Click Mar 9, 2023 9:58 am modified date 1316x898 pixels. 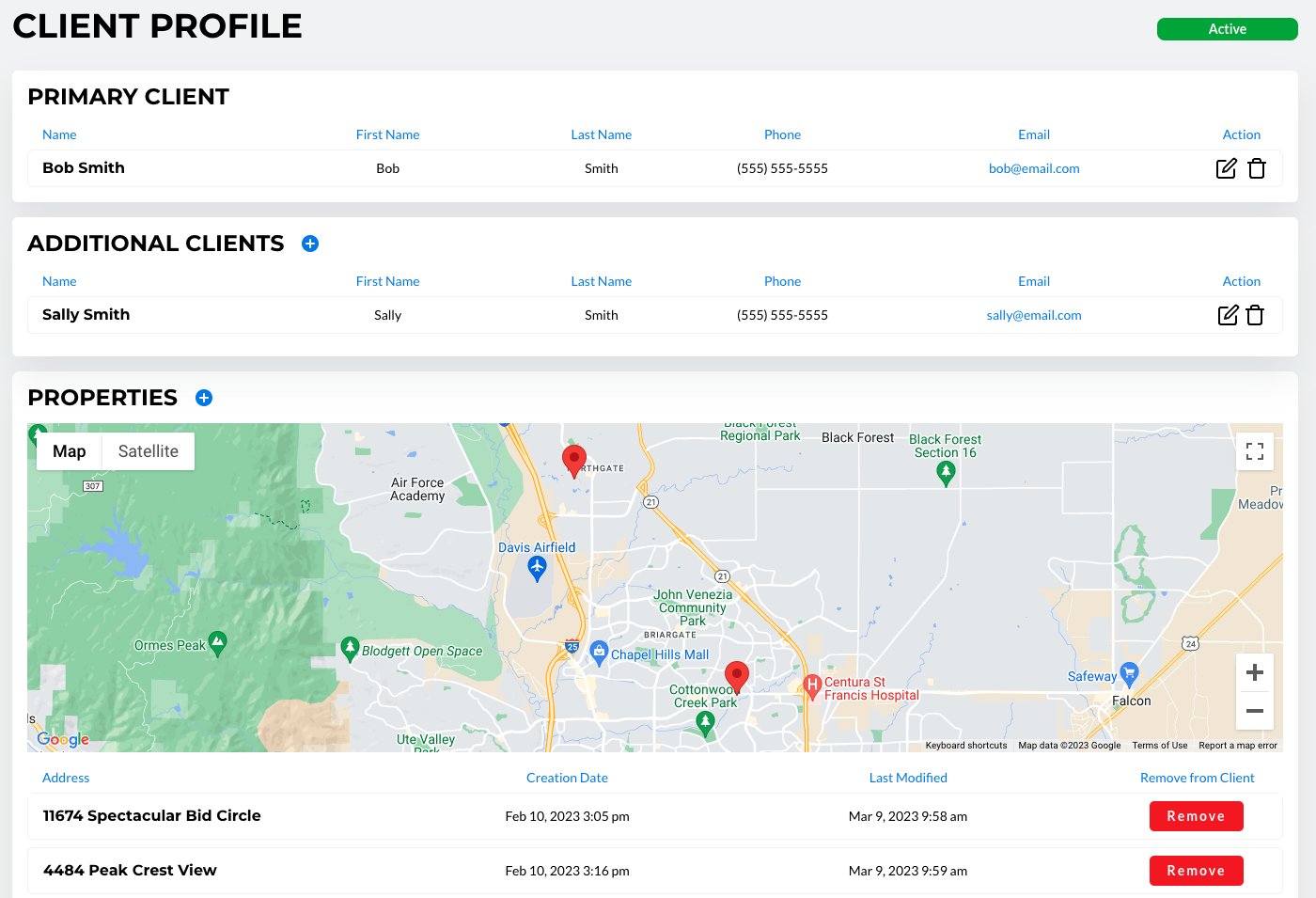click(x=908, y=816)
